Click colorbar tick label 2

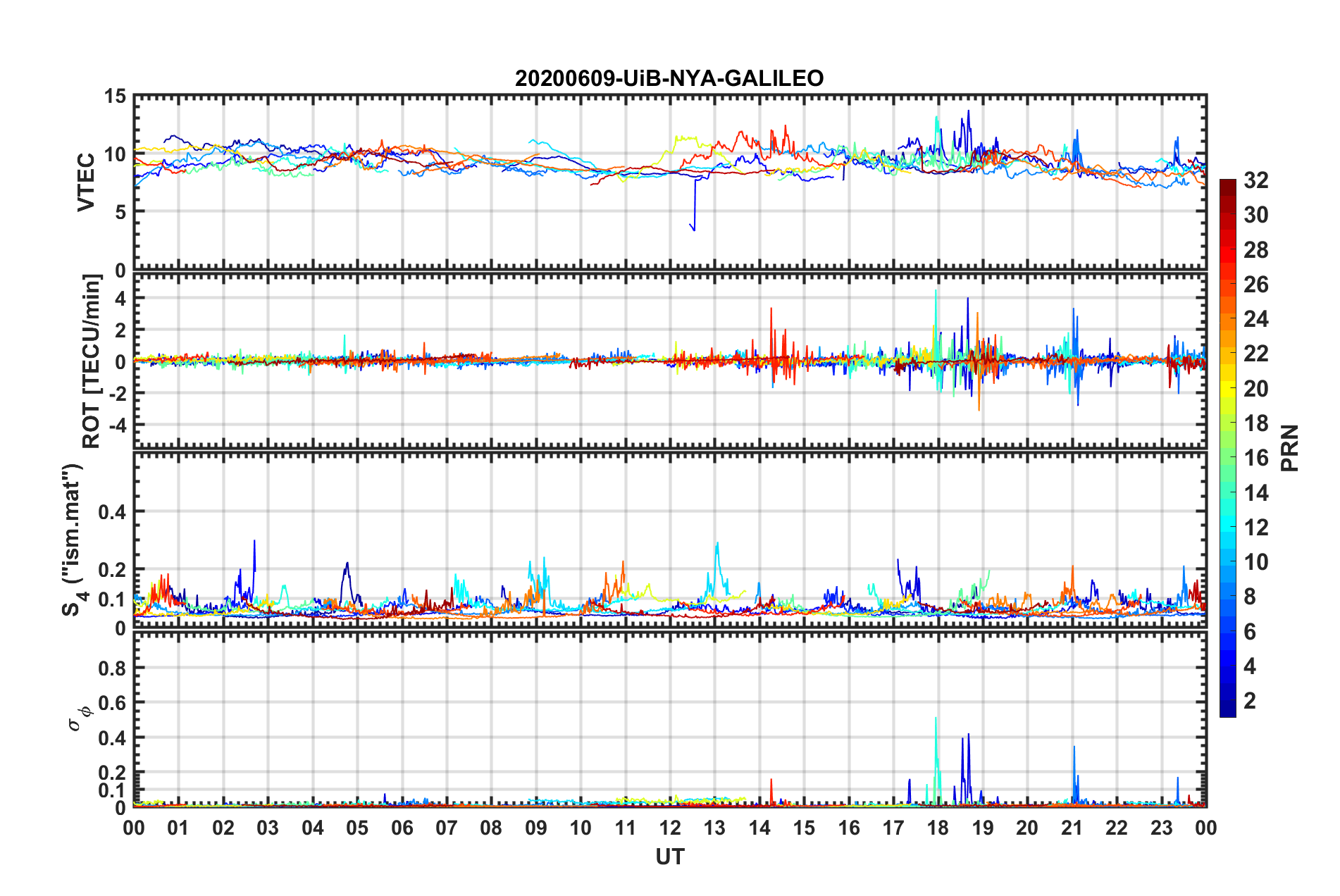(x=1250, y=700)
